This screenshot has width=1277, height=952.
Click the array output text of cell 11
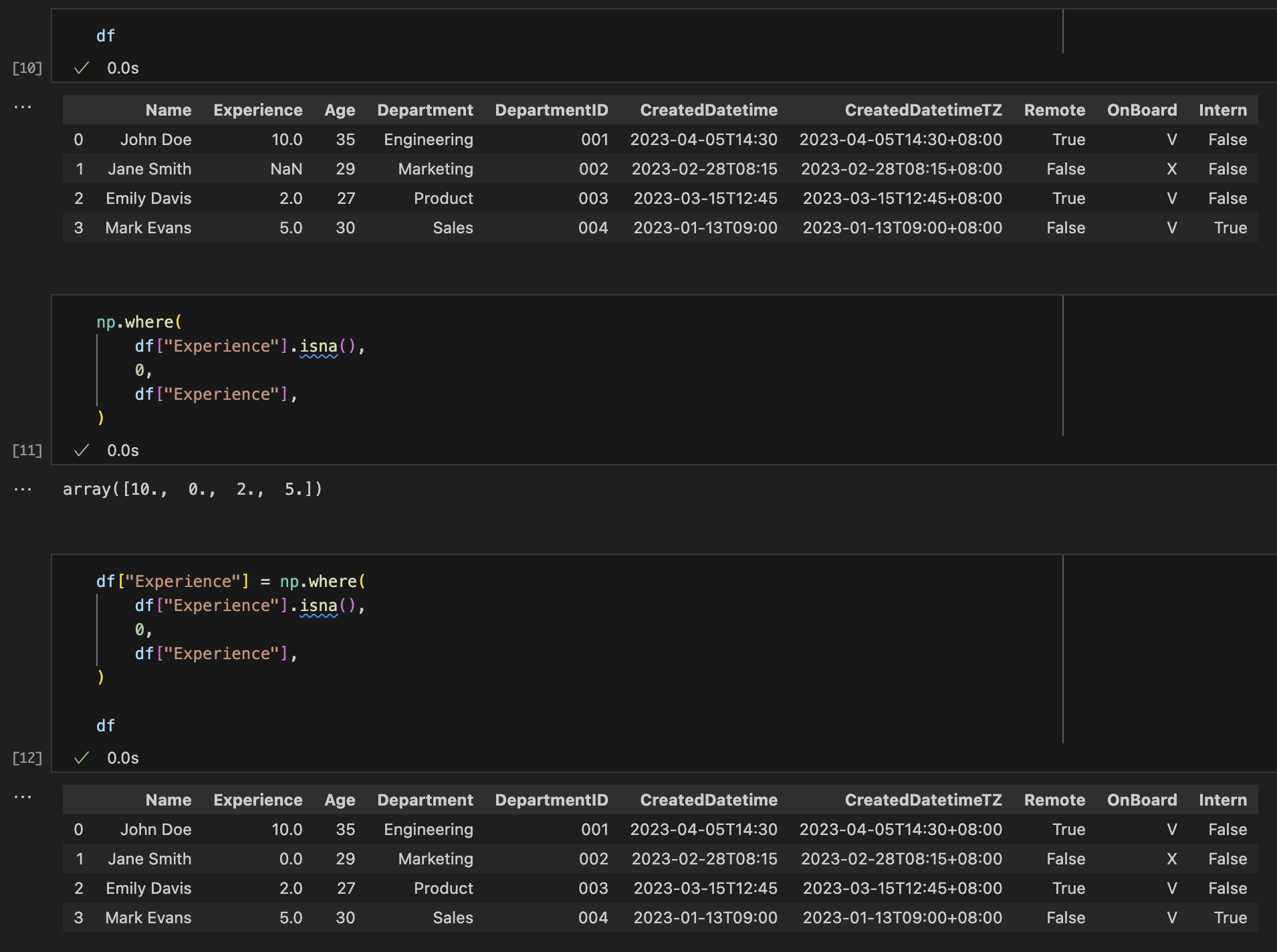point(193,489)
